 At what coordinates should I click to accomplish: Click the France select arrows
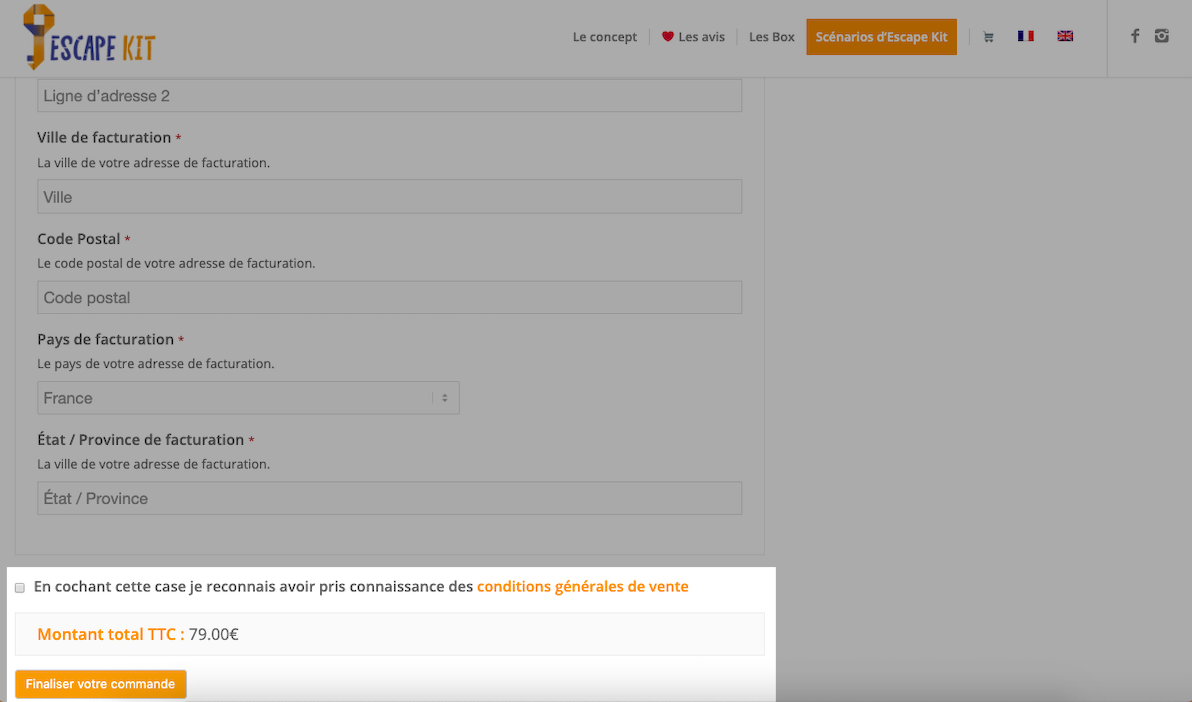(445, 398)
